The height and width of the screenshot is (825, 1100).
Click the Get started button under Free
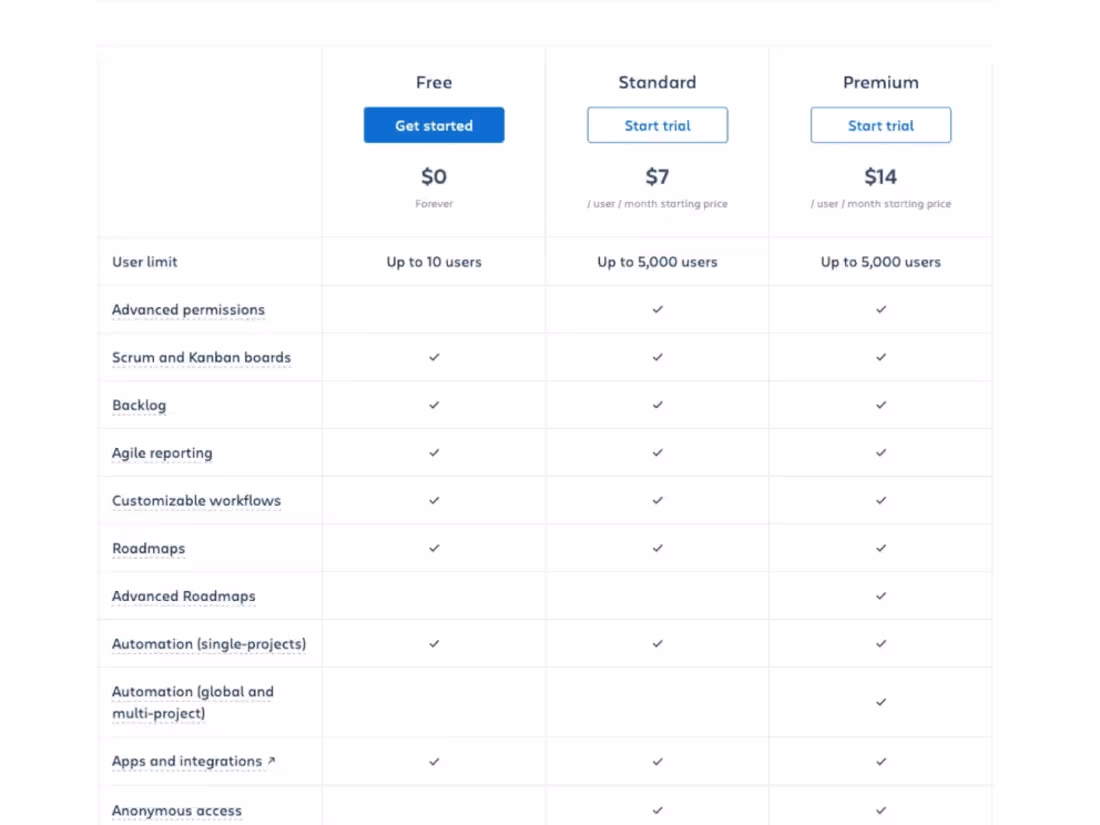[433, 125]
